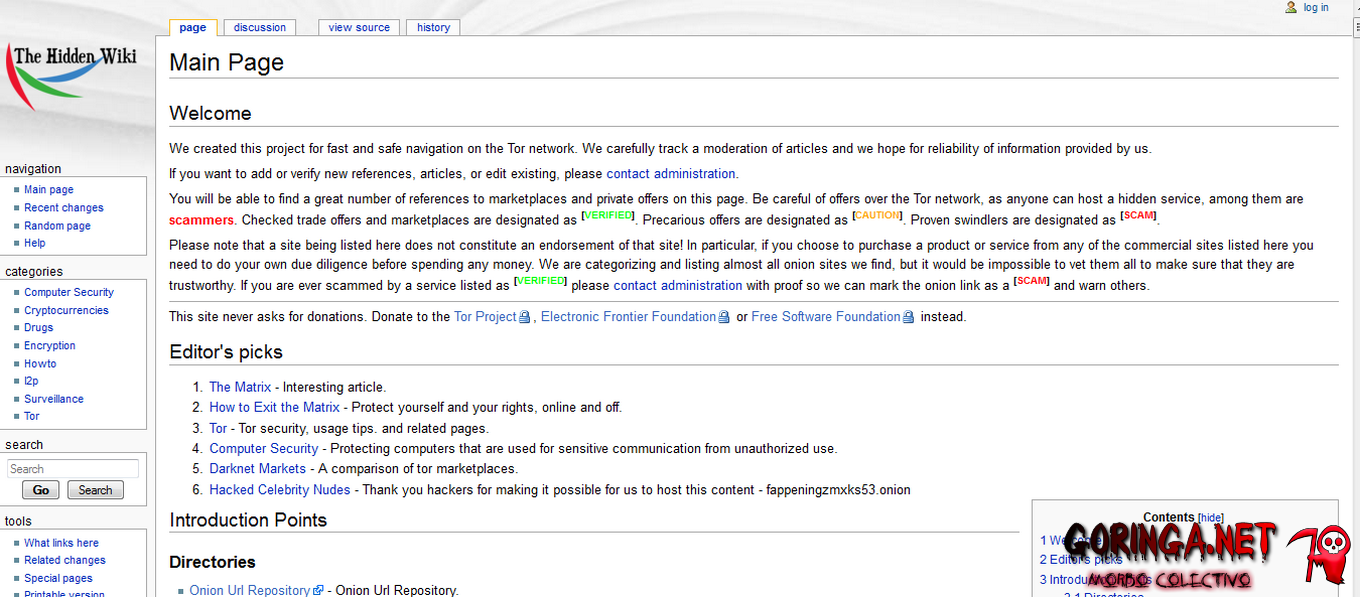1360x597 pixels.
Task: Open the Tor link in Editor's picks
Action: (218, 429)
